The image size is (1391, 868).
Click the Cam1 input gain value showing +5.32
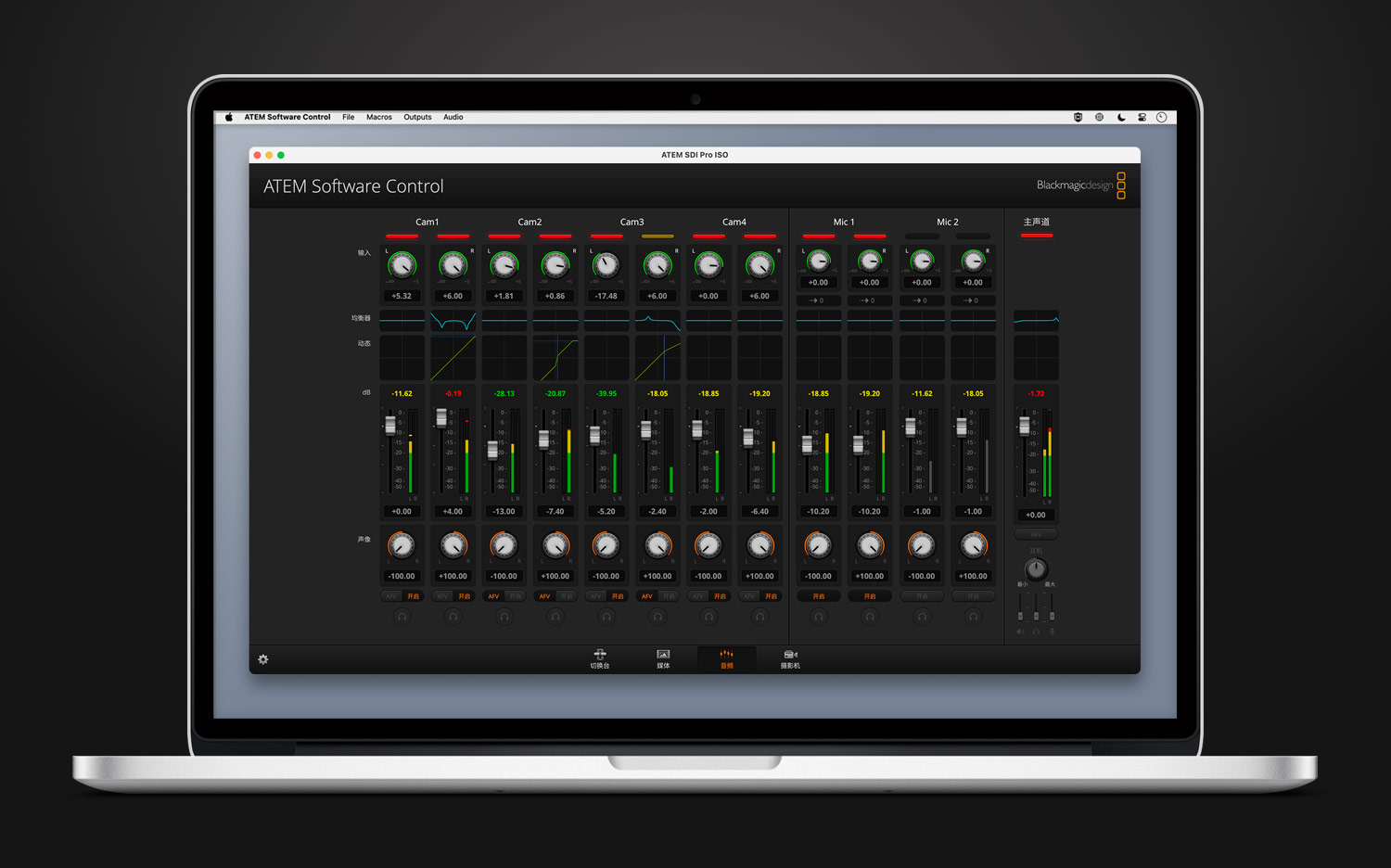(x=402, y=295)
